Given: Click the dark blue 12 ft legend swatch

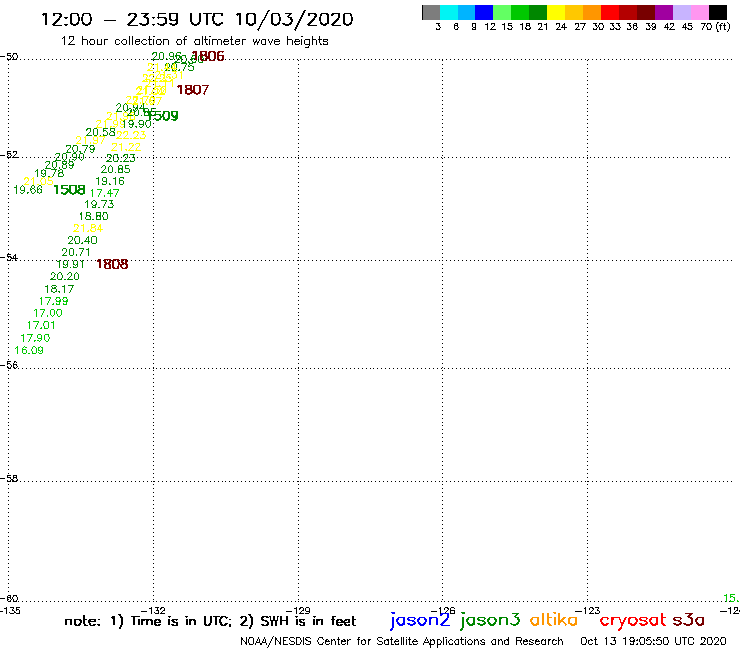Looking at the screenshot, I should pyautogui.click(x=484, y=12).
